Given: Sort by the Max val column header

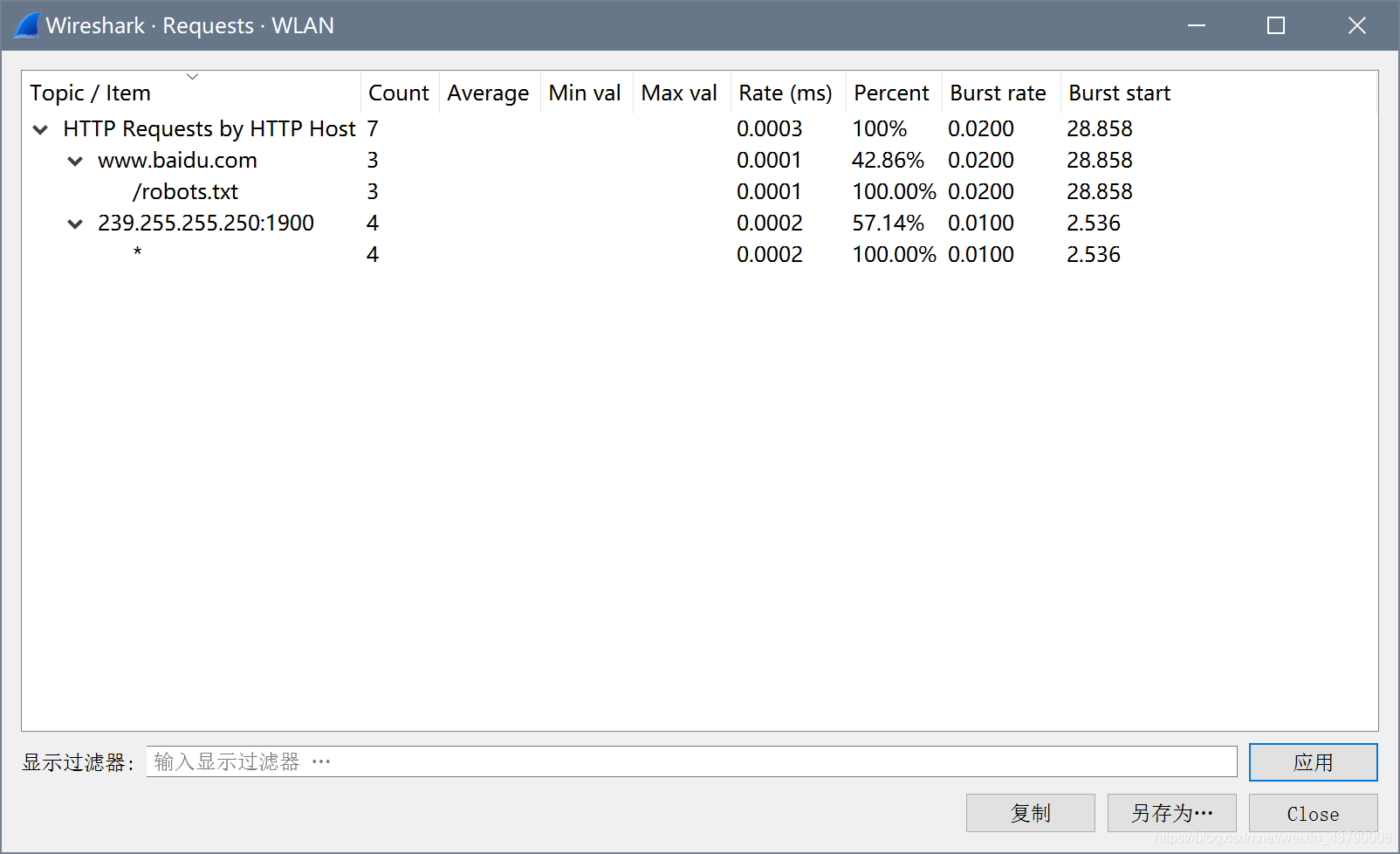Looking at the screenshot, I should [x=680, y=93].
